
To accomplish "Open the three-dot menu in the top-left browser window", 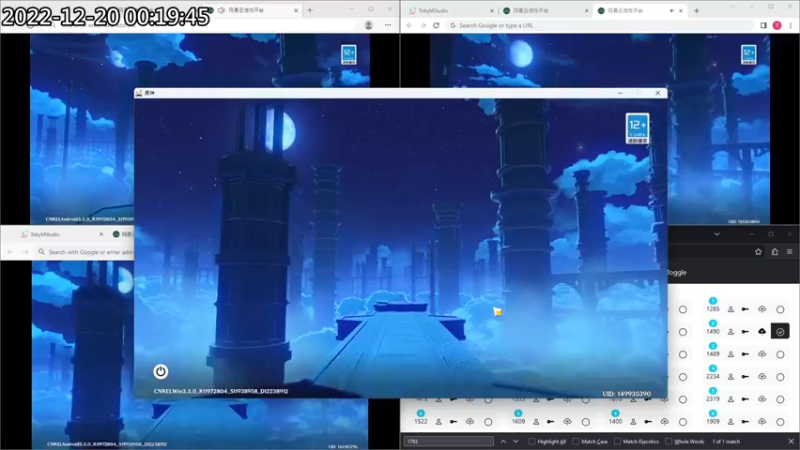I will (x=388, y=25).
